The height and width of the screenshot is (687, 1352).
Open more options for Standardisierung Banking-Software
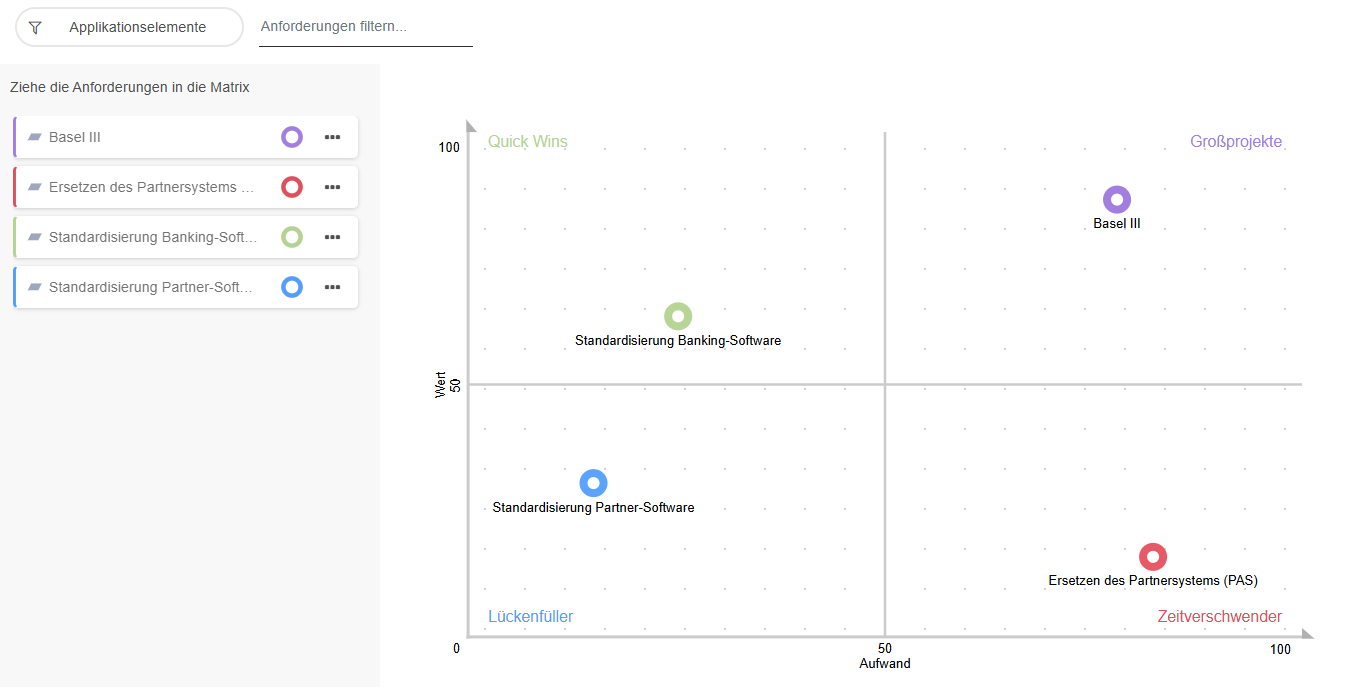point(333,237)
